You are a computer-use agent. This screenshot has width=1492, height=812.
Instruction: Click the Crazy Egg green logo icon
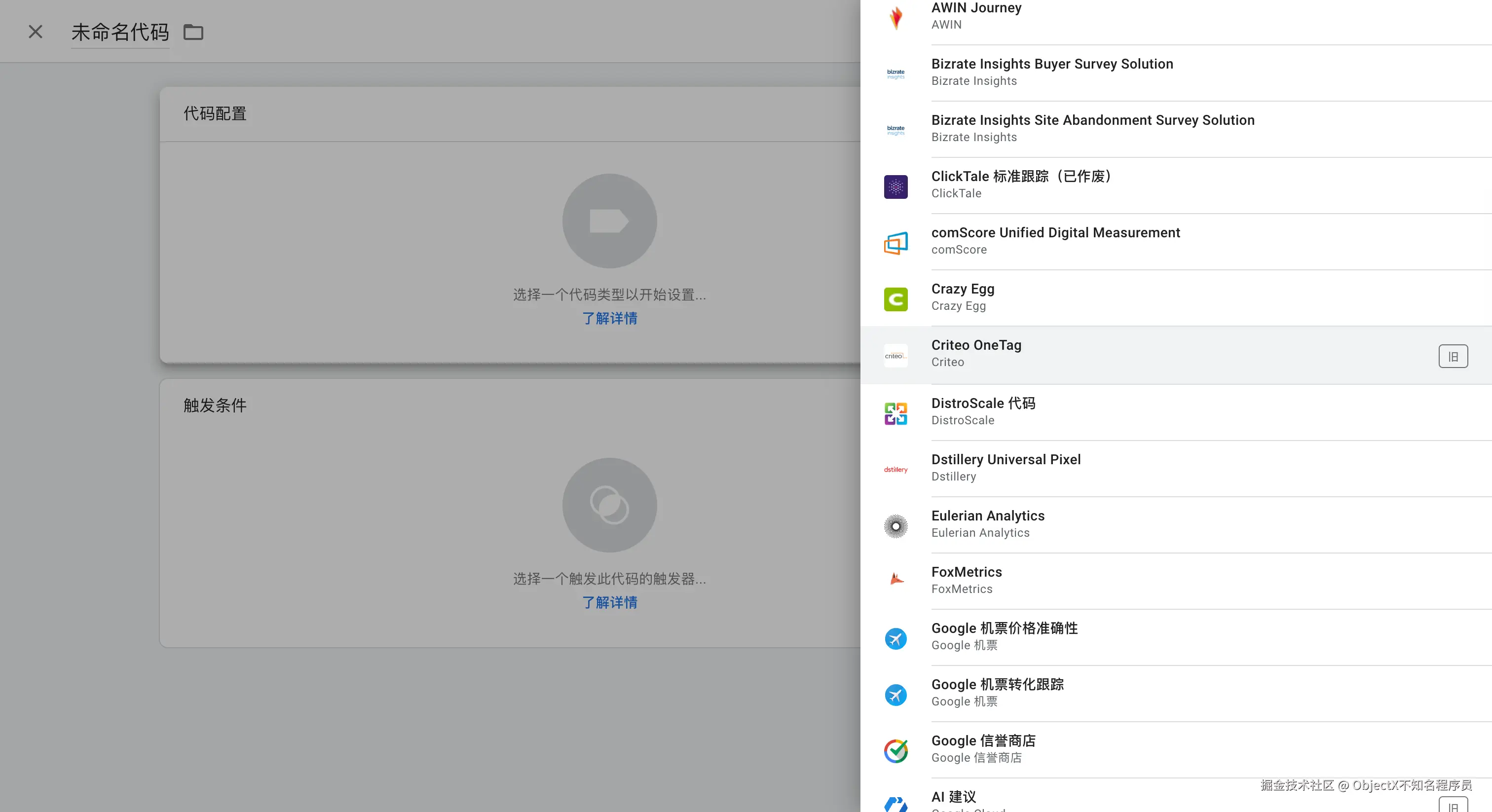[895, 299]
